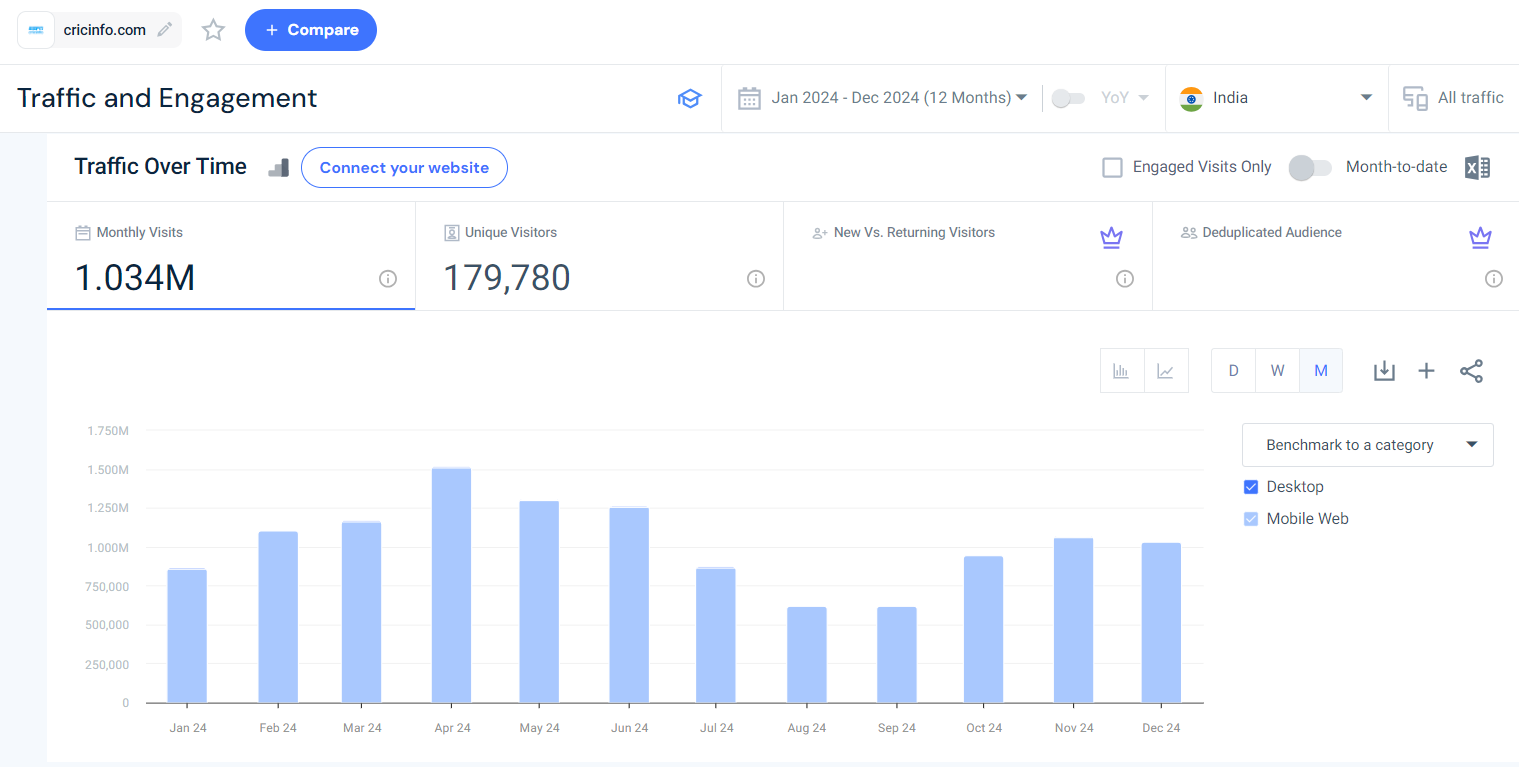Click the share icon above the chart
The width and height of the screenshot is (1519, 767).
pyautogui.click(x=1471, y=370)
